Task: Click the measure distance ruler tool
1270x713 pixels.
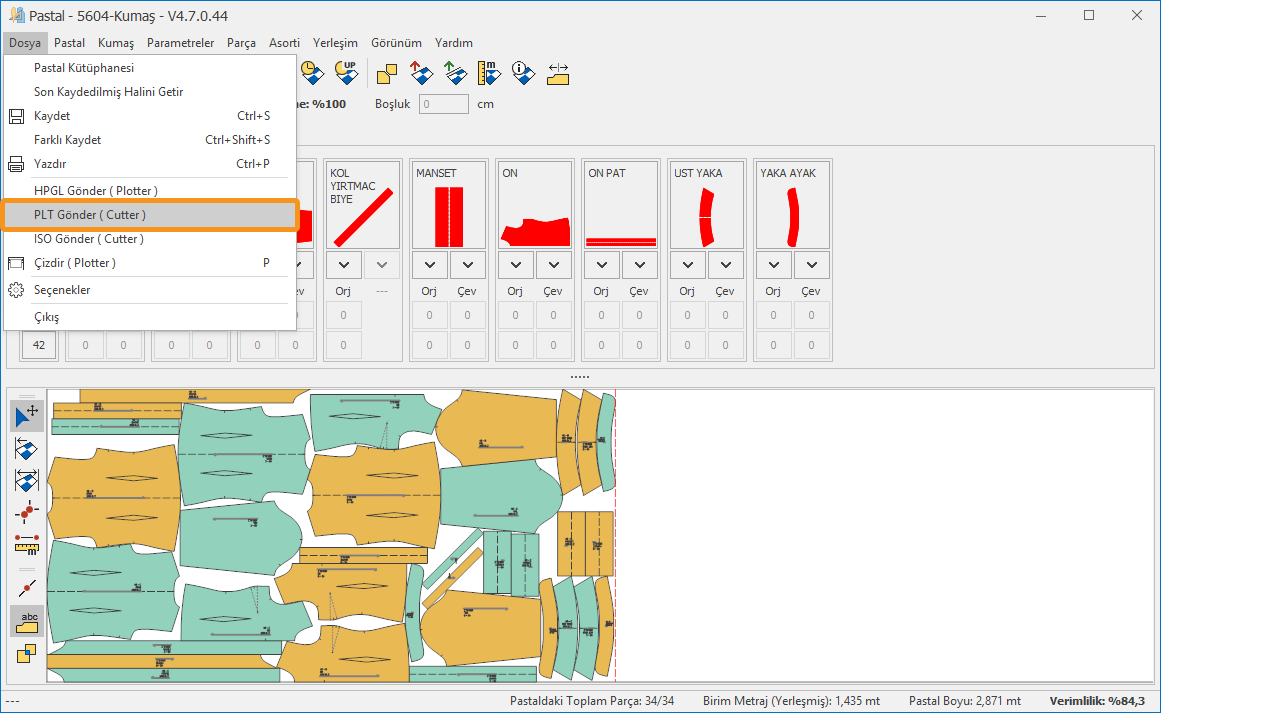Action: 27,544
